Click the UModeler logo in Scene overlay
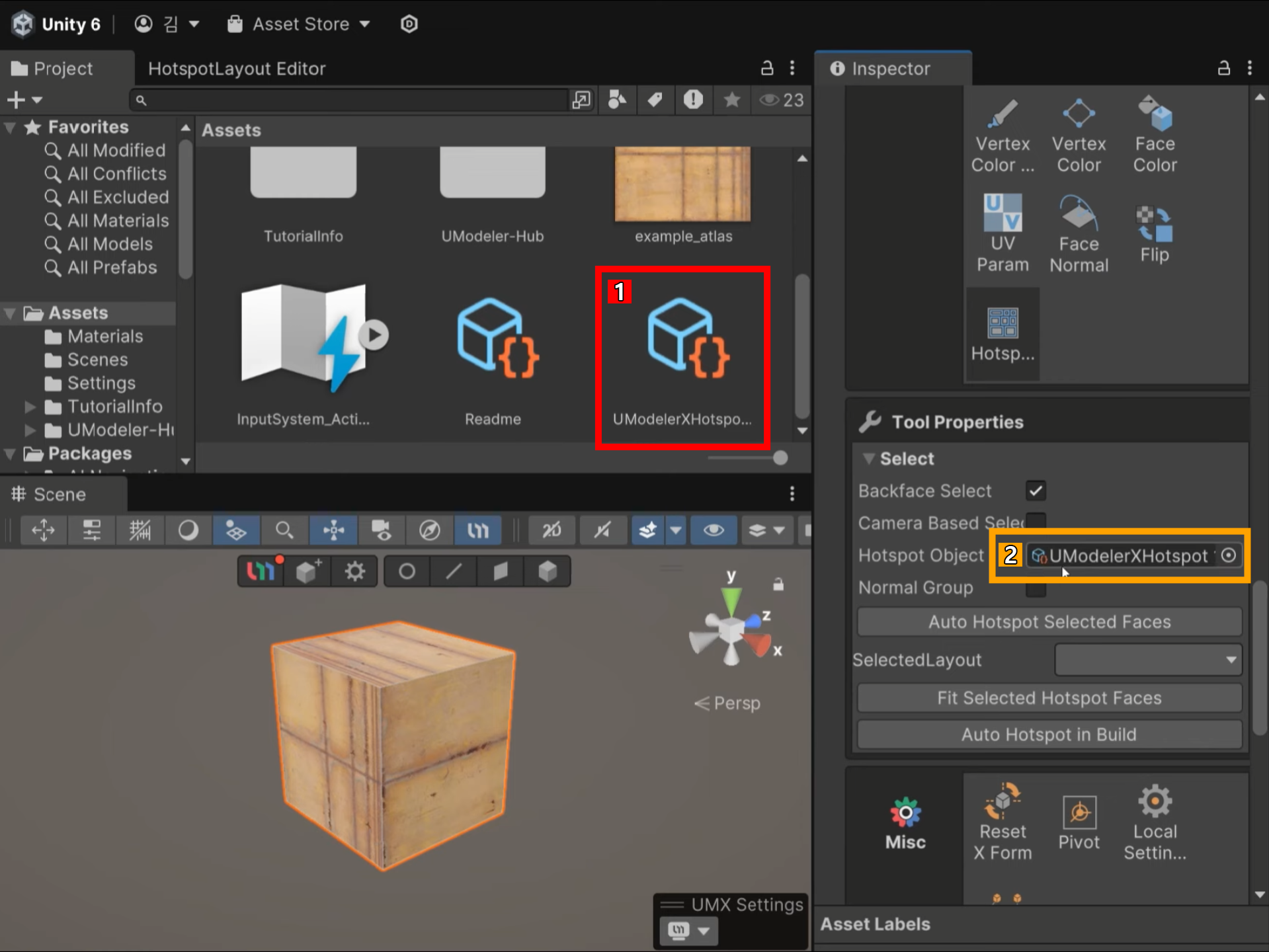Viewport: 1269px width, 952px height. click(x=261, y=571)
